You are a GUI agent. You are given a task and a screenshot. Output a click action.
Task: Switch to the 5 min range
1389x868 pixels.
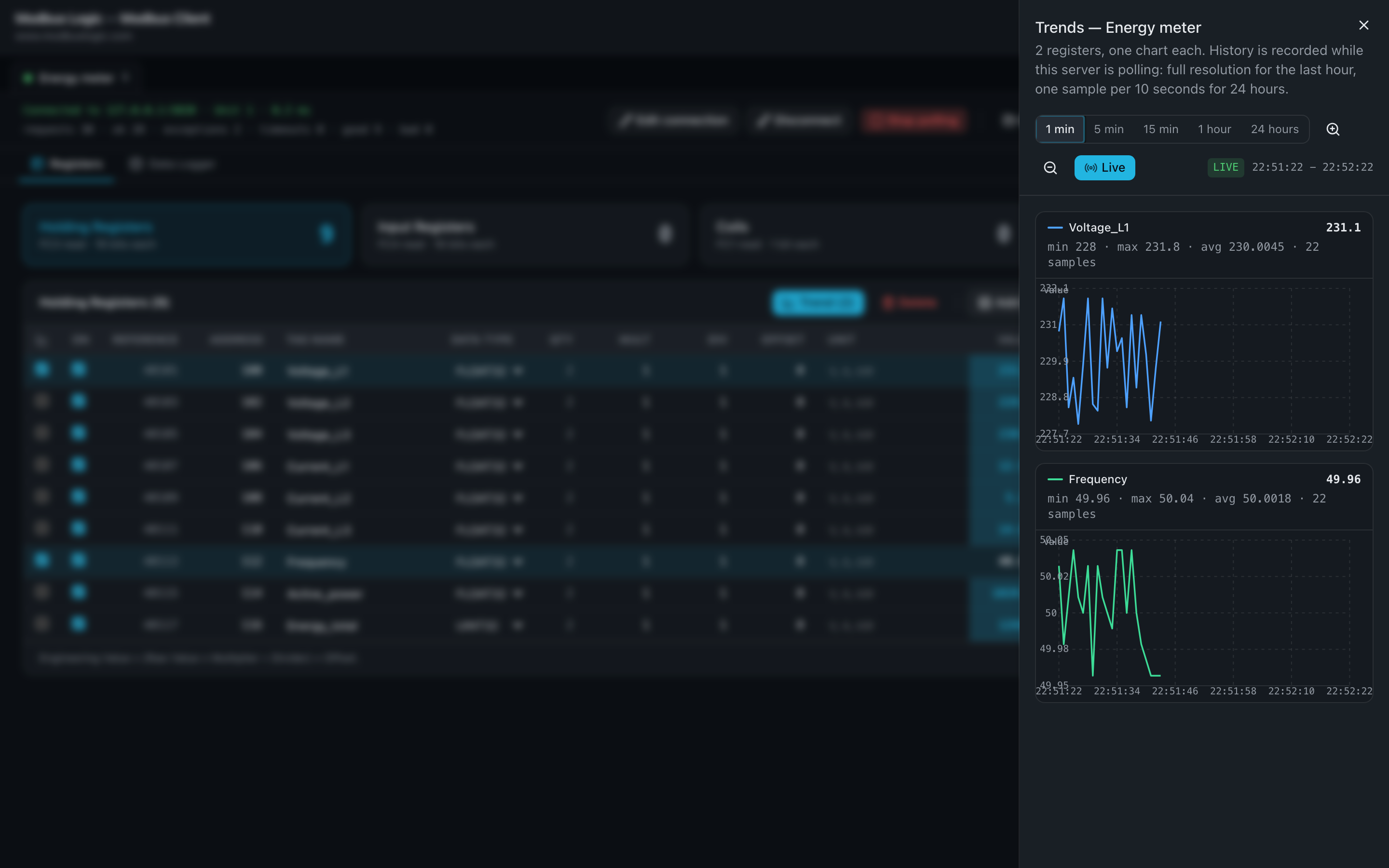pos(1108,129)
